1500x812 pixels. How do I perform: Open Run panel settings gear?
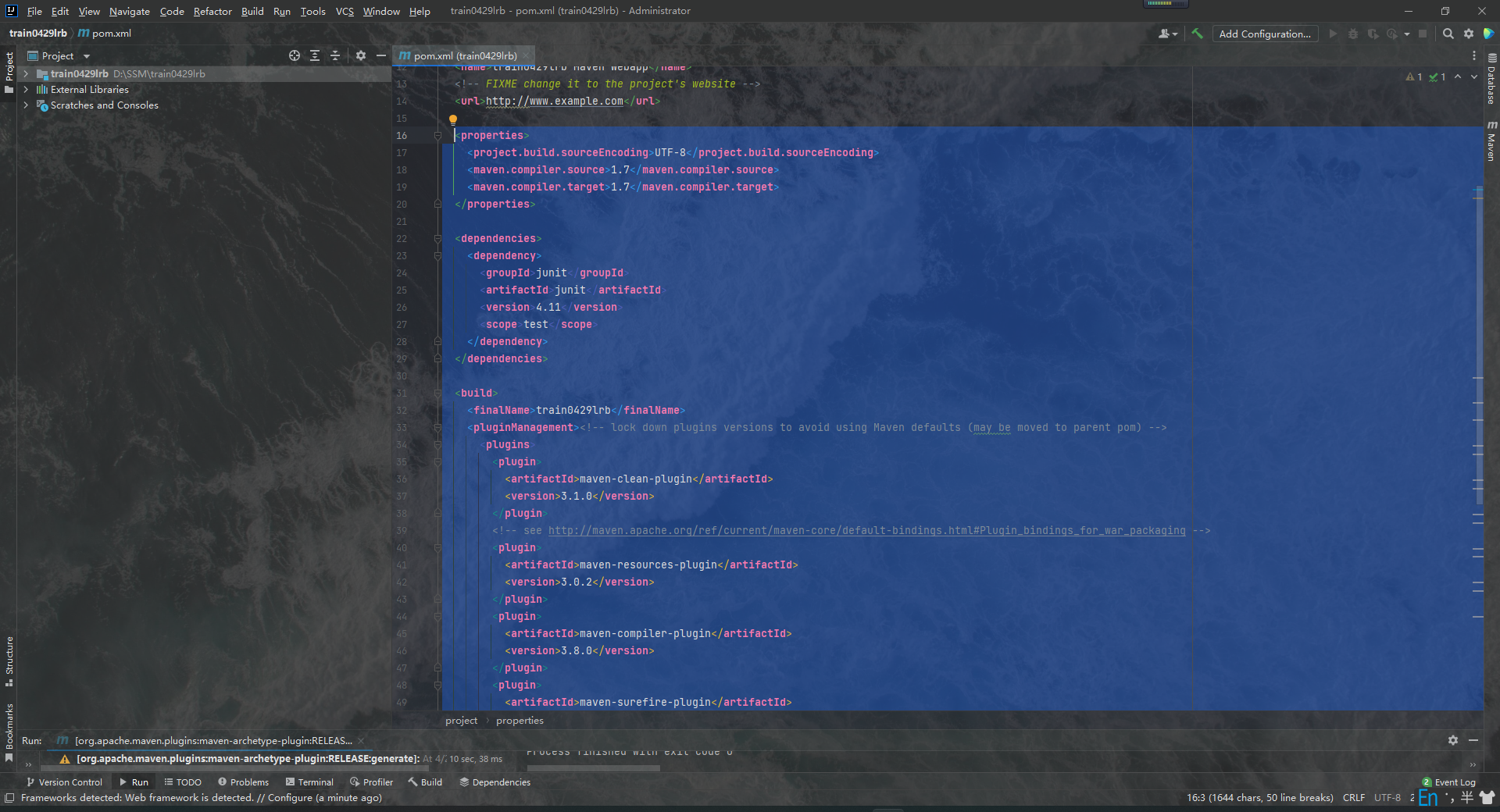click(1453, 740)
